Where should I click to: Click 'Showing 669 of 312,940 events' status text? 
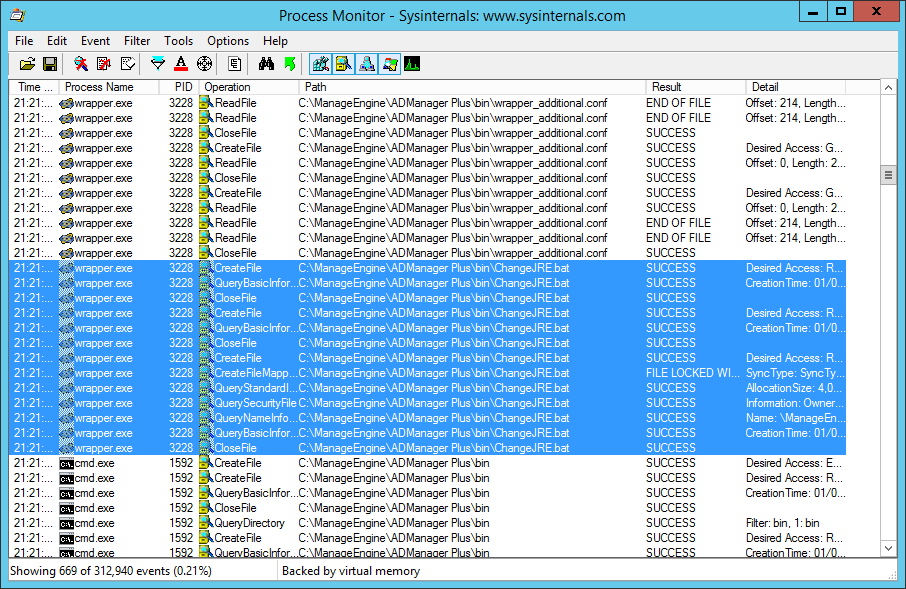point(111,571)
